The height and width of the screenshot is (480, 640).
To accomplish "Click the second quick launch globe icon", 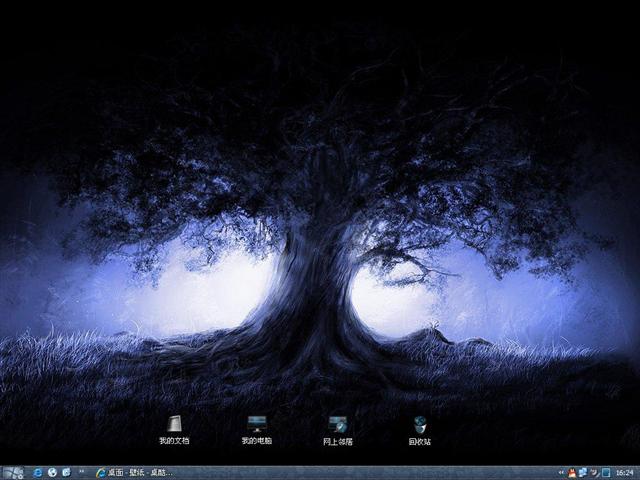I will pos(52,472).
